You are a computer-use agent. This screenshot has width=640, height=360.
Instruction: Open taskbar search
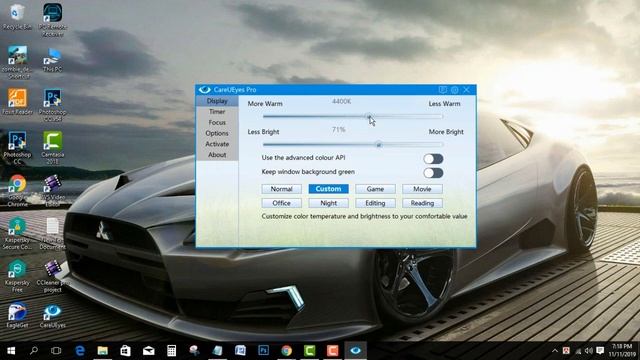coord(34,351)
